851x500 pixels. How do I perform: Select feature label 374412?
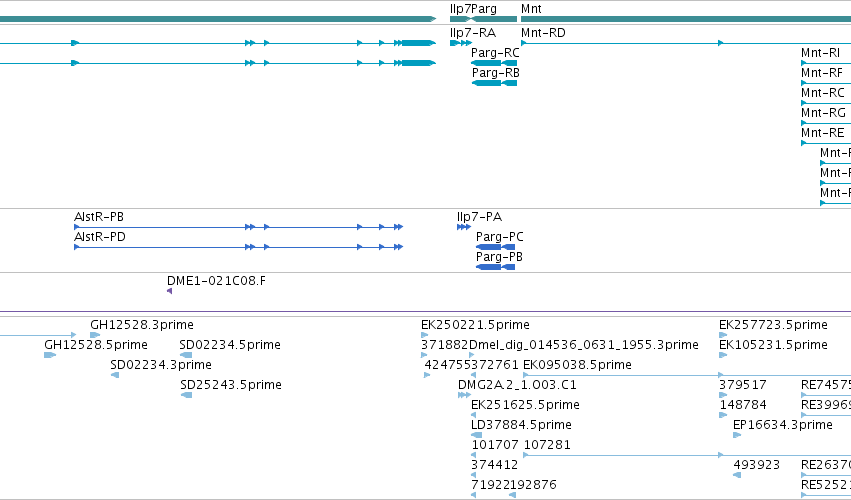(494, 466)
